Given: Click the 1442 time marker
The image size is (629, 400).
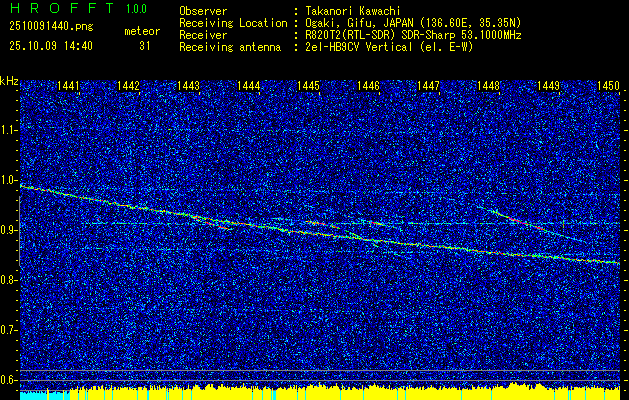Looking at the screenshot, I should (128, 85).
